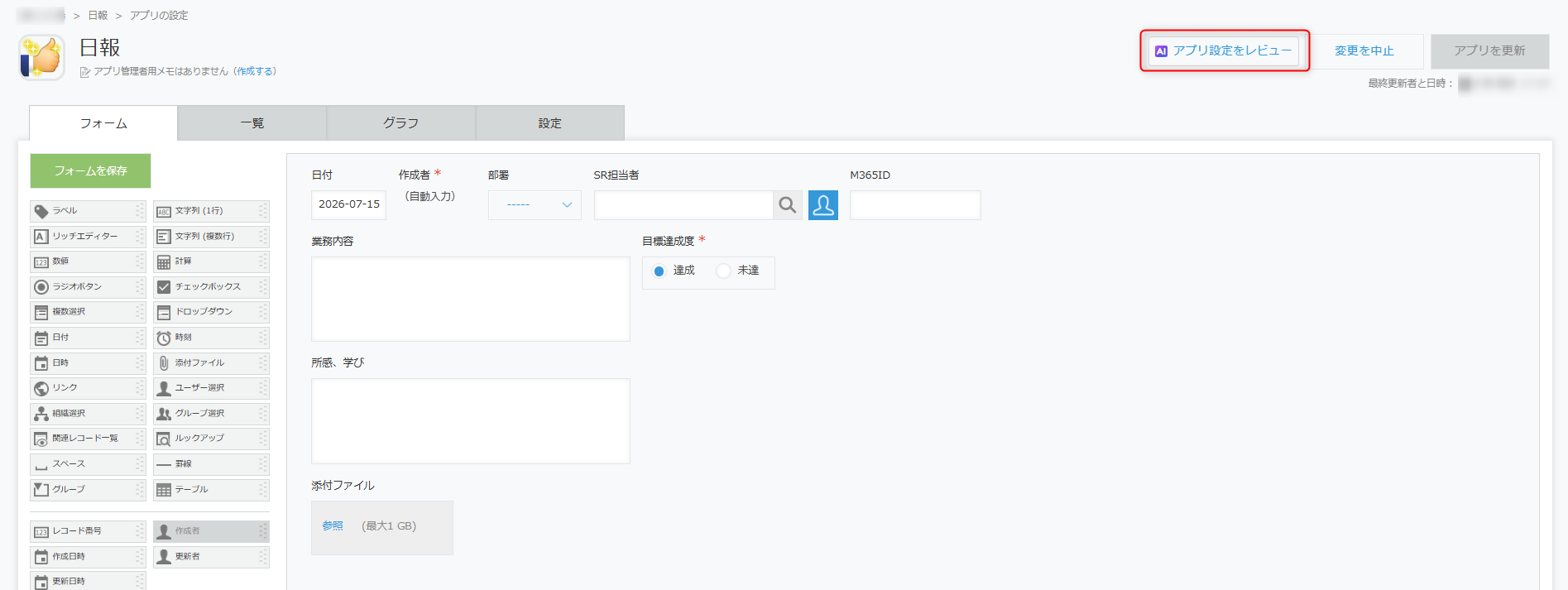This screenshot has width=1568, height=590.
Task: Select the ユーザー選択 field item
Action: pyautogui.click(x=211, y=388)
